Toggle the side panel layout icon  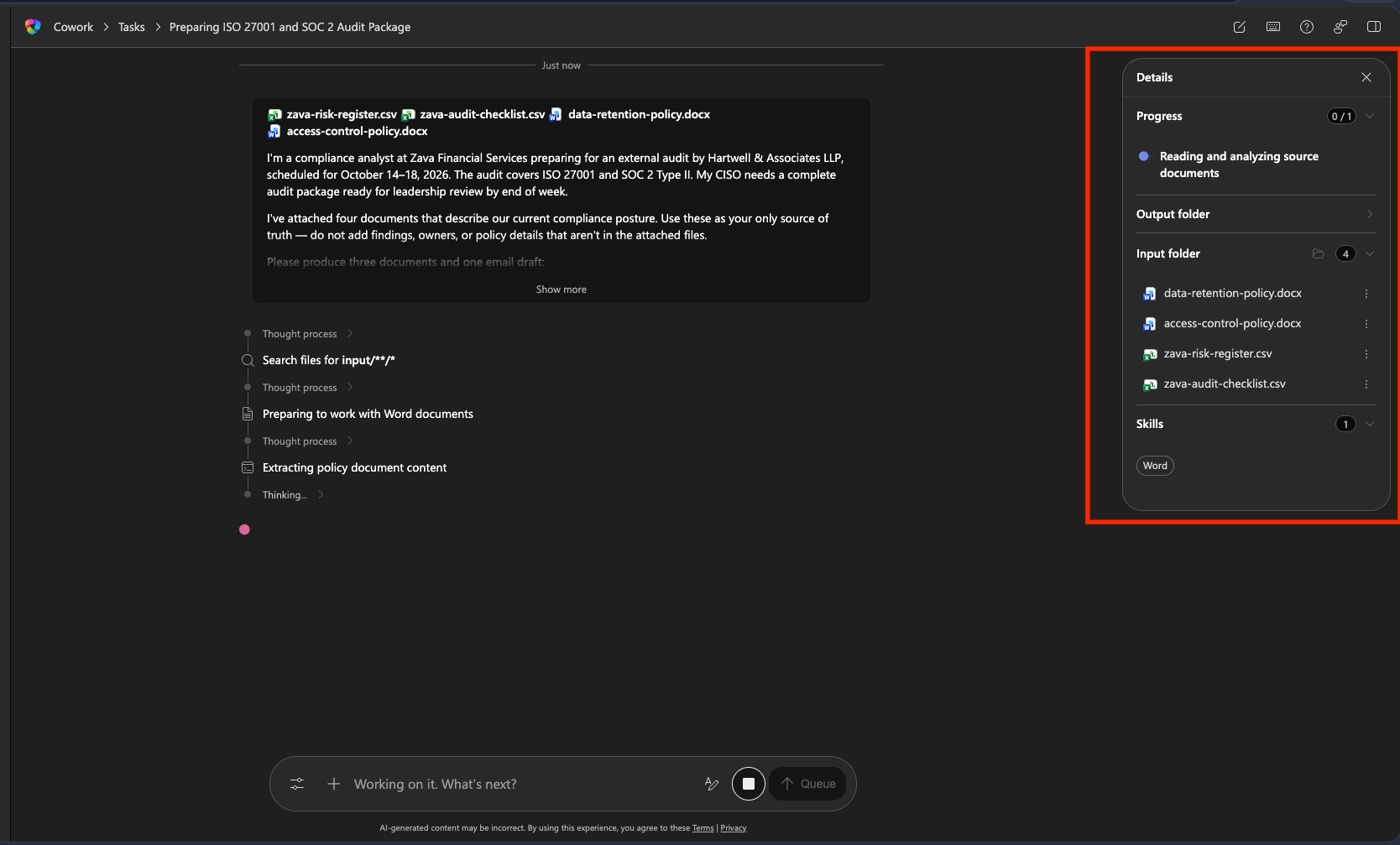[x=1373, y=27]
